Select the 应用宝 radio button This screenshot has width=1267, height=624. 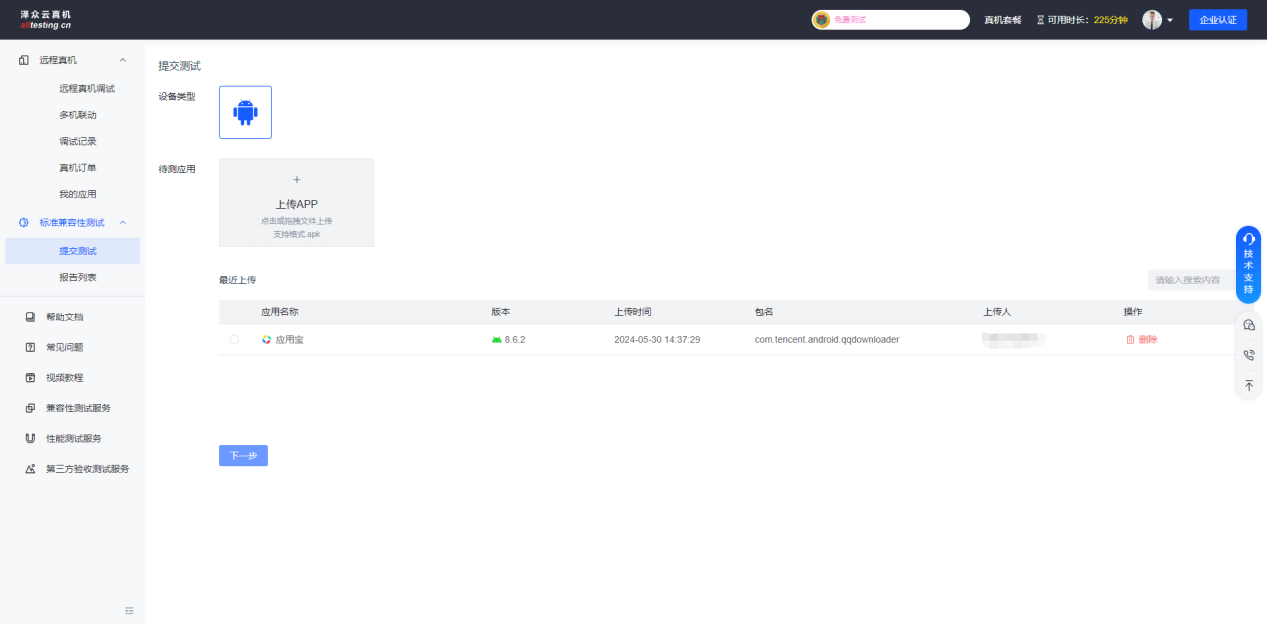click(x=234, y=340)
